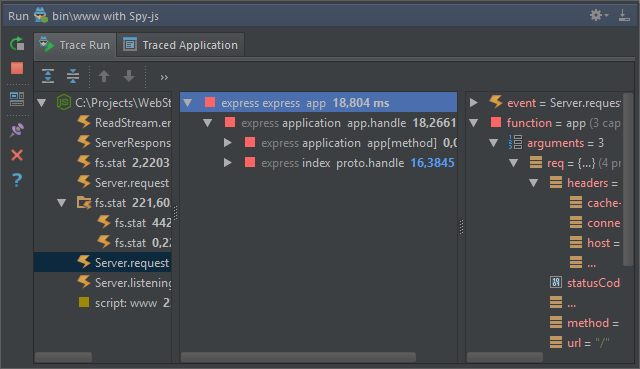Collapse the fs.stat 221,60 group node
640x369 pixels.
tap(62, 203)
